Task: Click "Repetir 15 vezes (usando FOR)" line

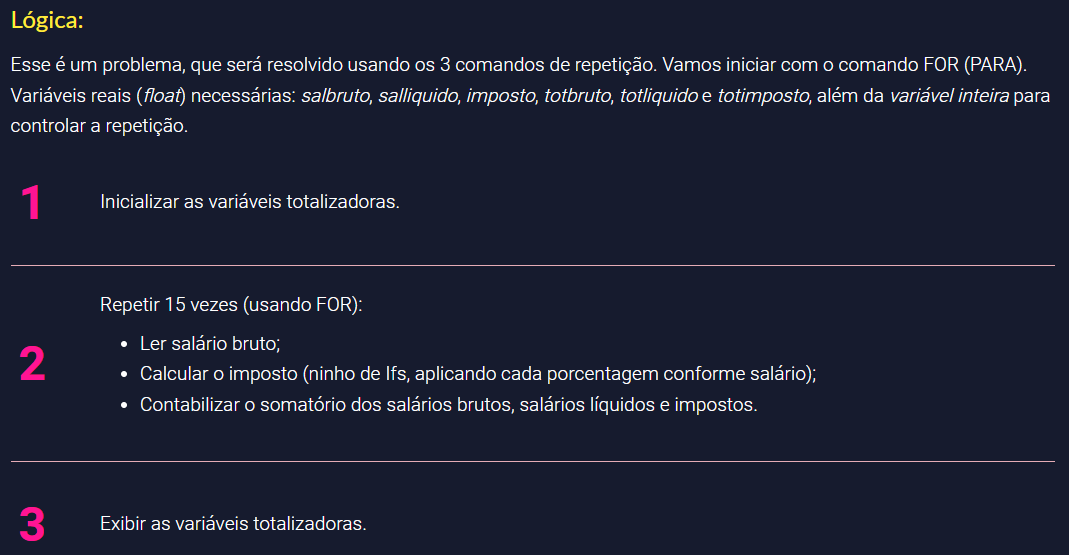Action: (231, 304)
